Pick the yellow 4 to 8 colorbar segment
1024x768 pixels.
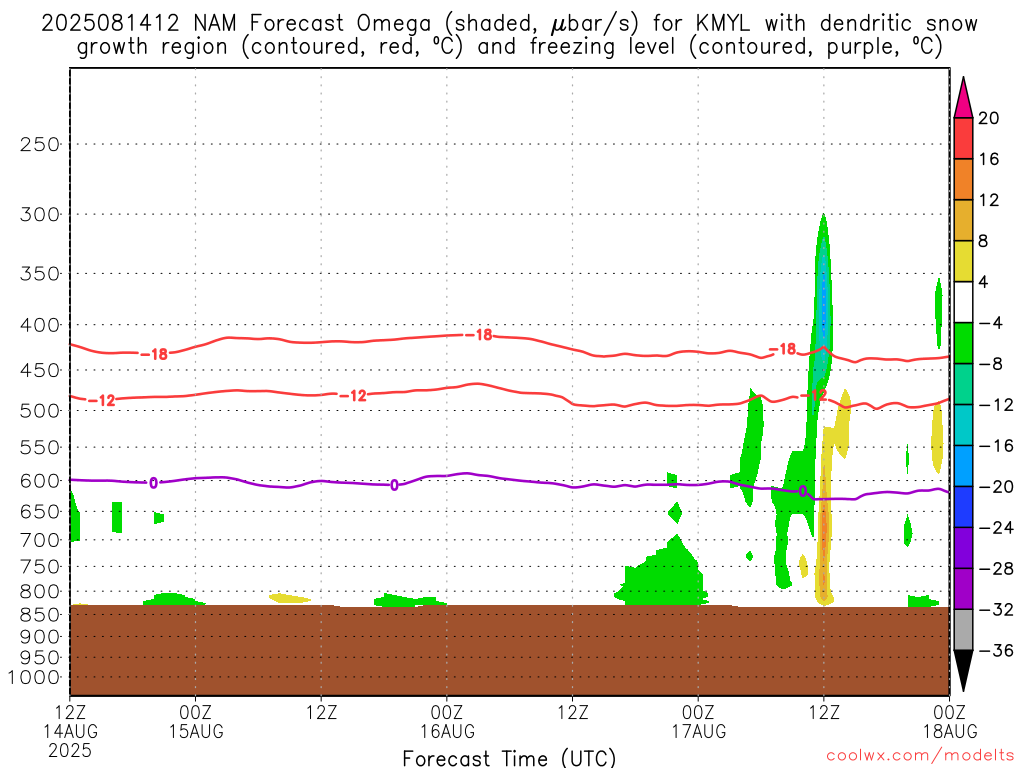click(963, 261)
